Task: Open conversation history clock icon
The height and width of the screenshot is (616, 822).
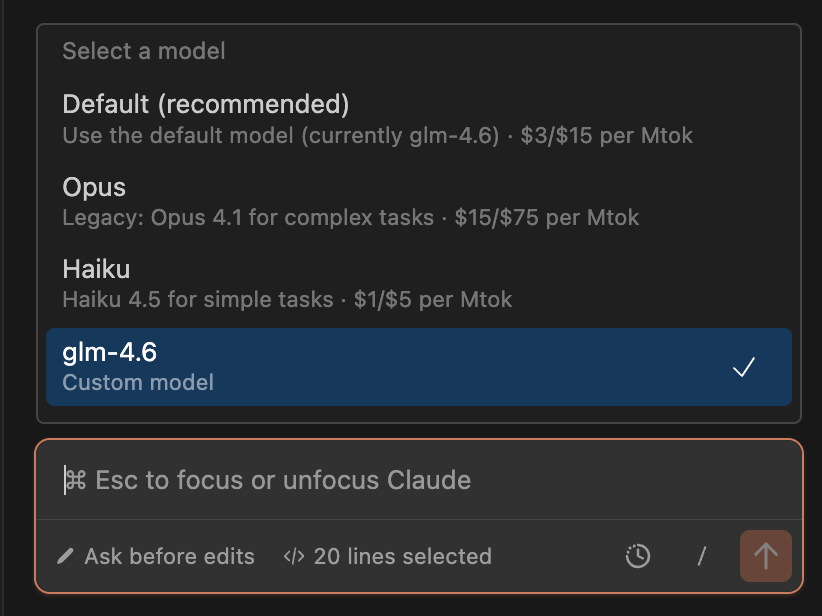Action: (638, 556)
